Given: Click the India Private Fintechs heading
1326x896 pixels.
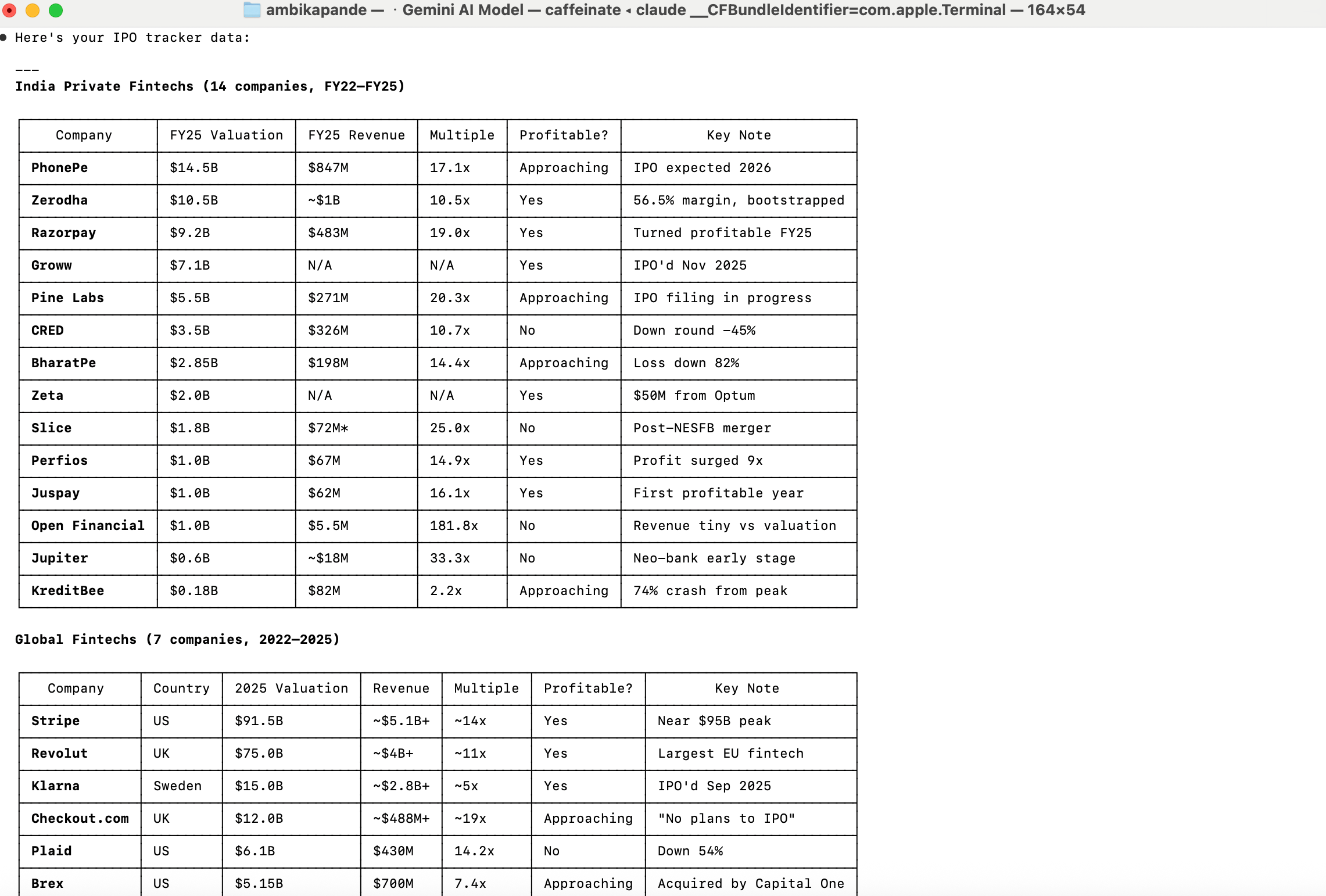Looking at the screenshot, I should click(x=210, y=87).
